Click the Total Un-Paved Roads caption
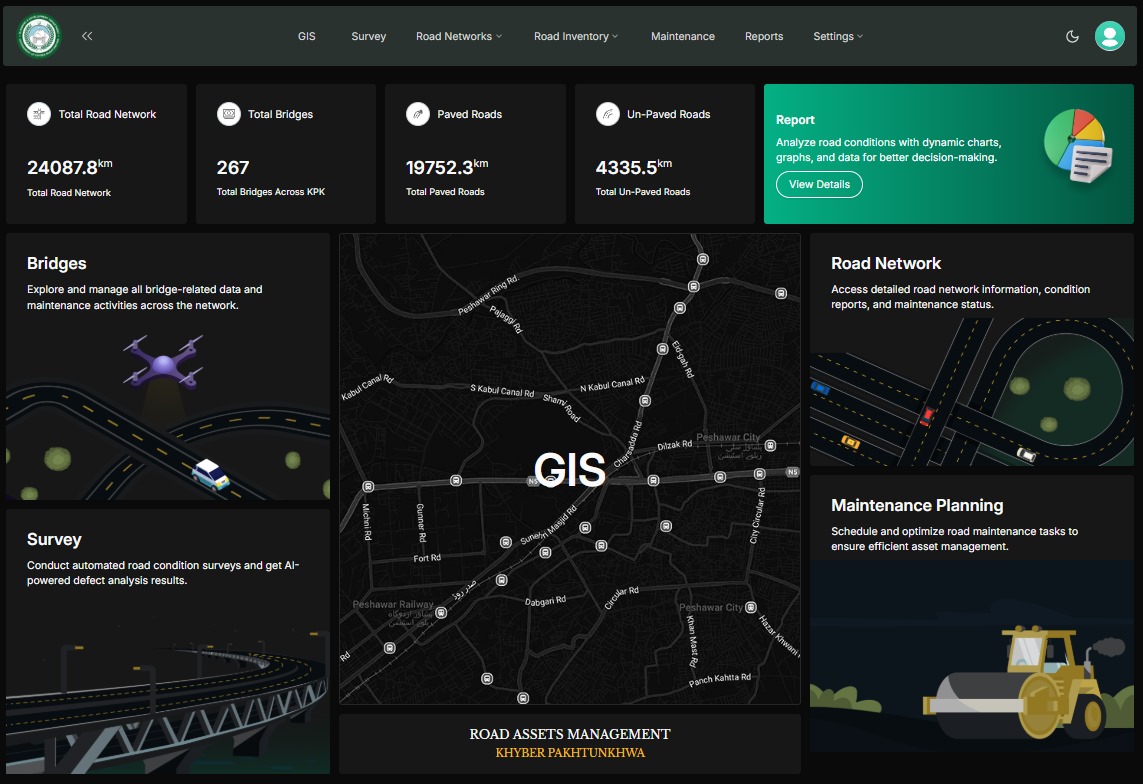This screenshot has width=1143, height=784. (642, 192)
